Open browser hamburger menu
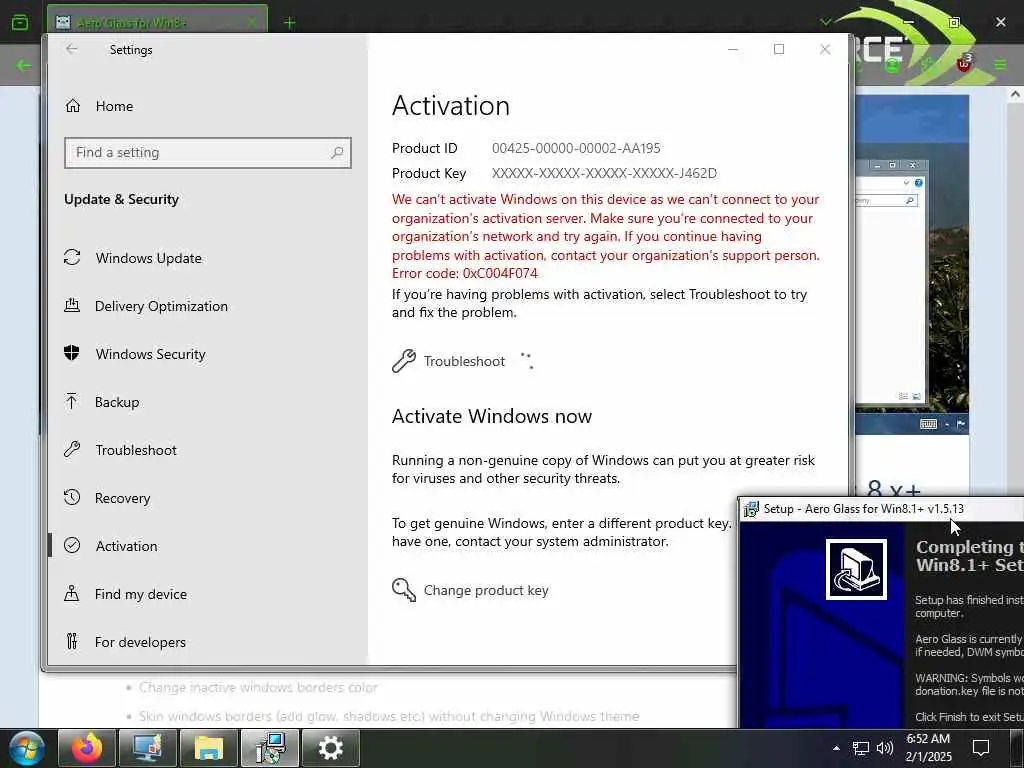The width and height of the screenshot is (1024, 768). pos(1000,65)
